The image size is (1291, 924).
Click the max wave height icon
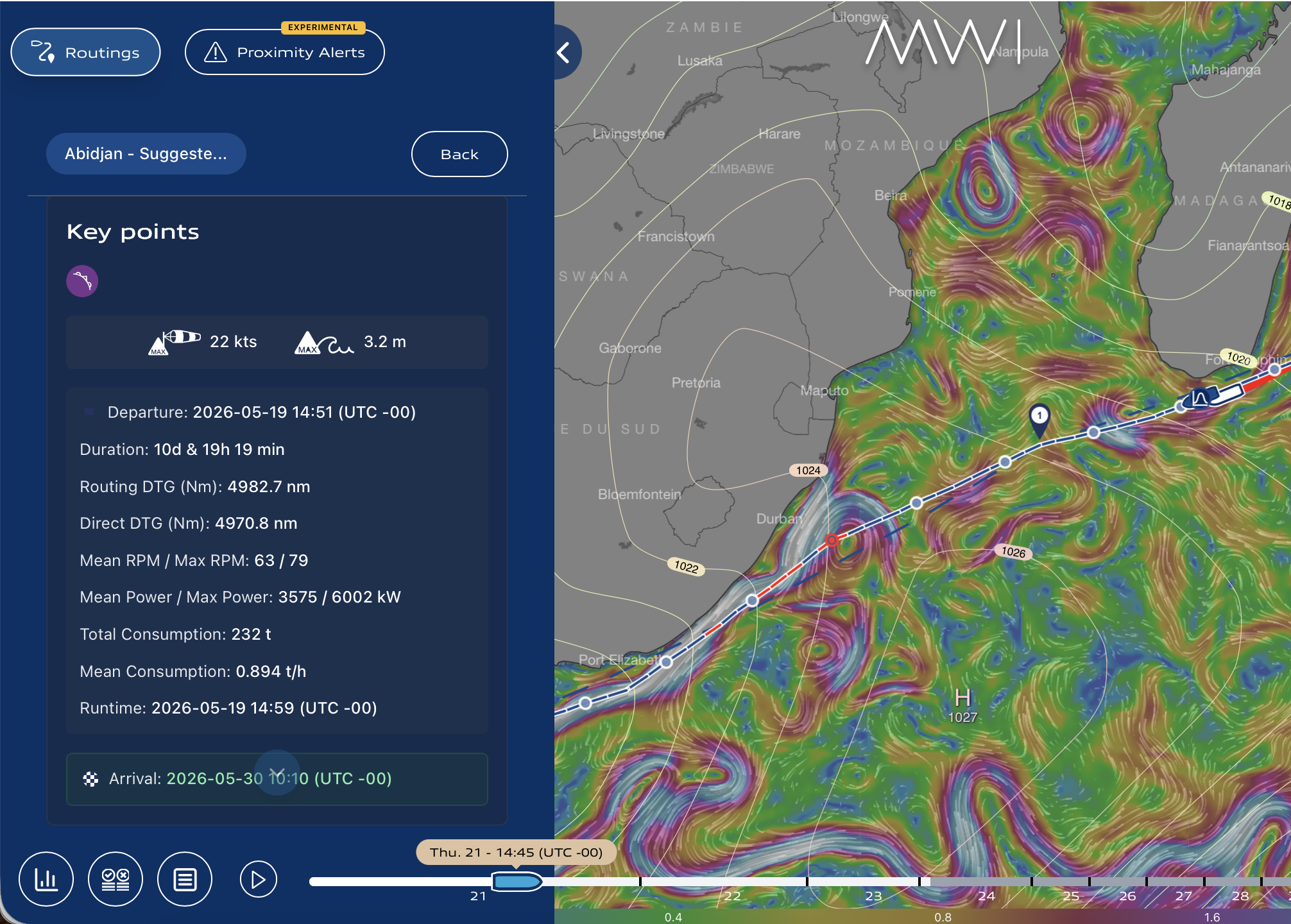324,343
